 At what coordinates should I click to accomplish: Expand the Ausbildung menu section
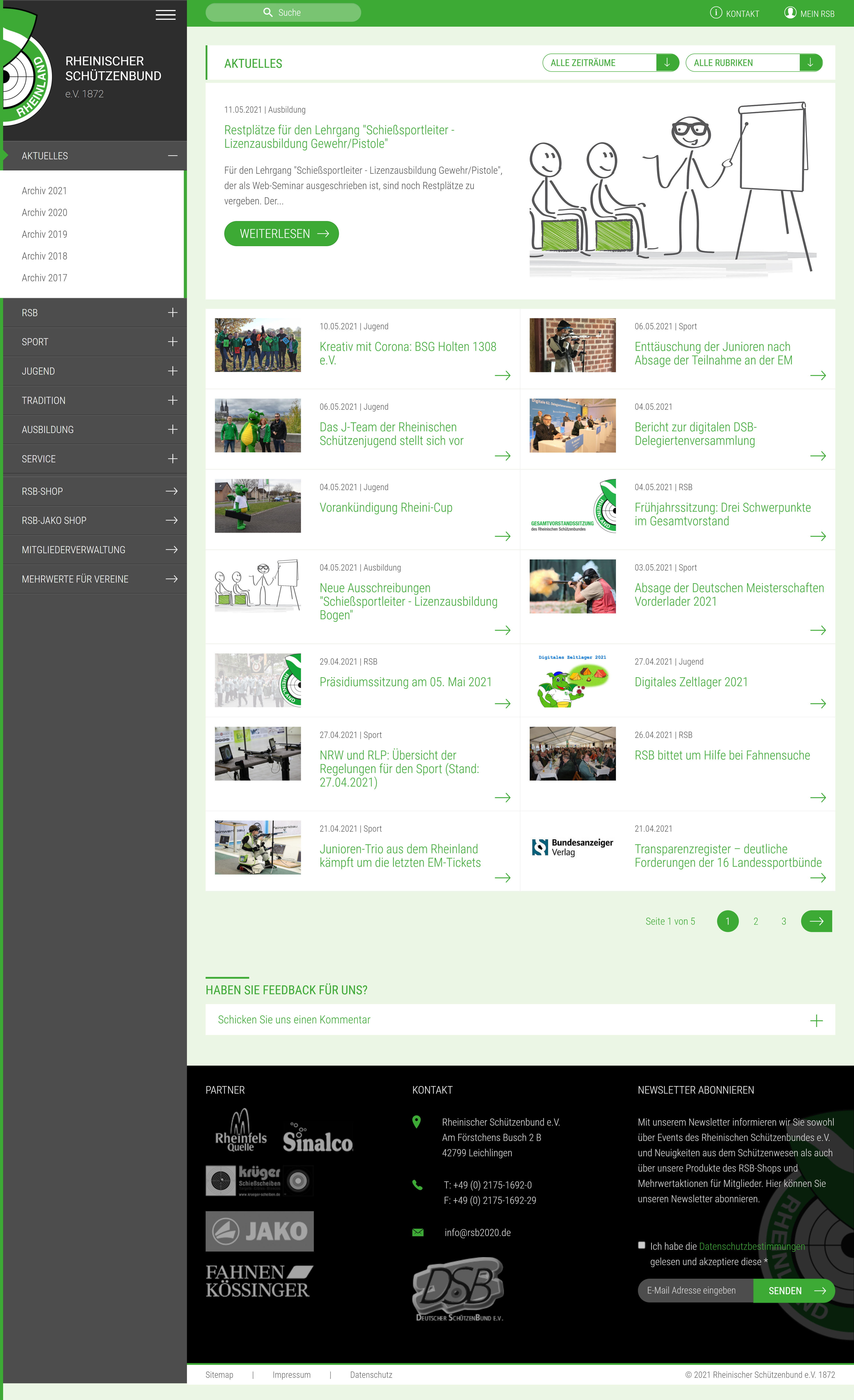point(173,430)
